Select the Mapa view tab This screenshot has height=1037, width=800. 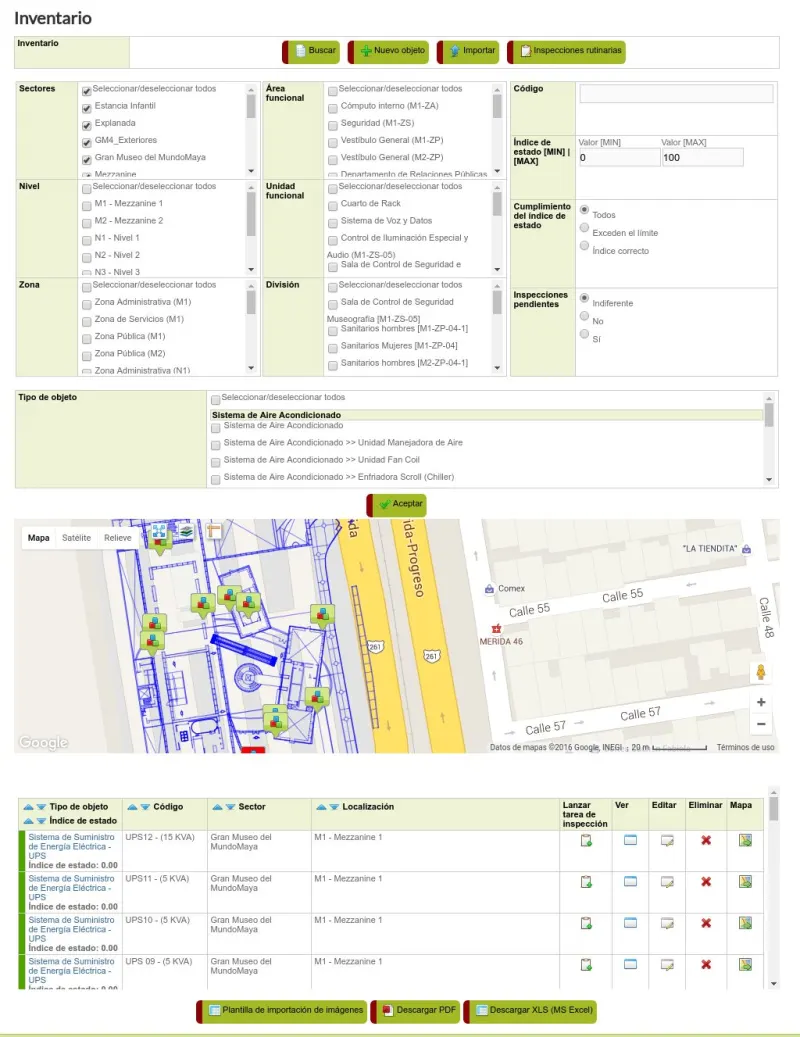38,538
